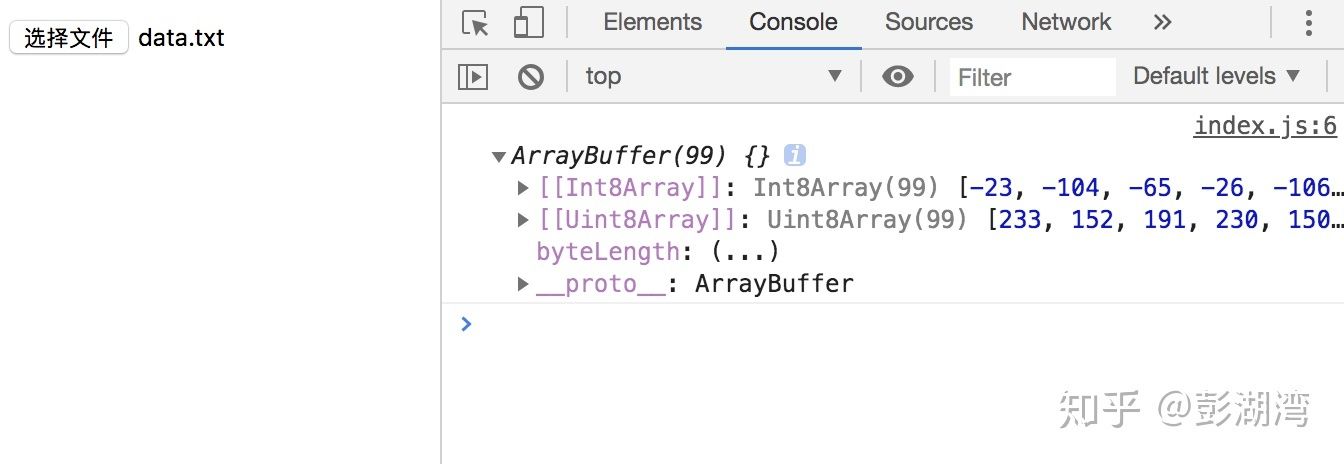
Task: Click the info badge beside ArrayBuffer(99)
Action: point(795,156)
